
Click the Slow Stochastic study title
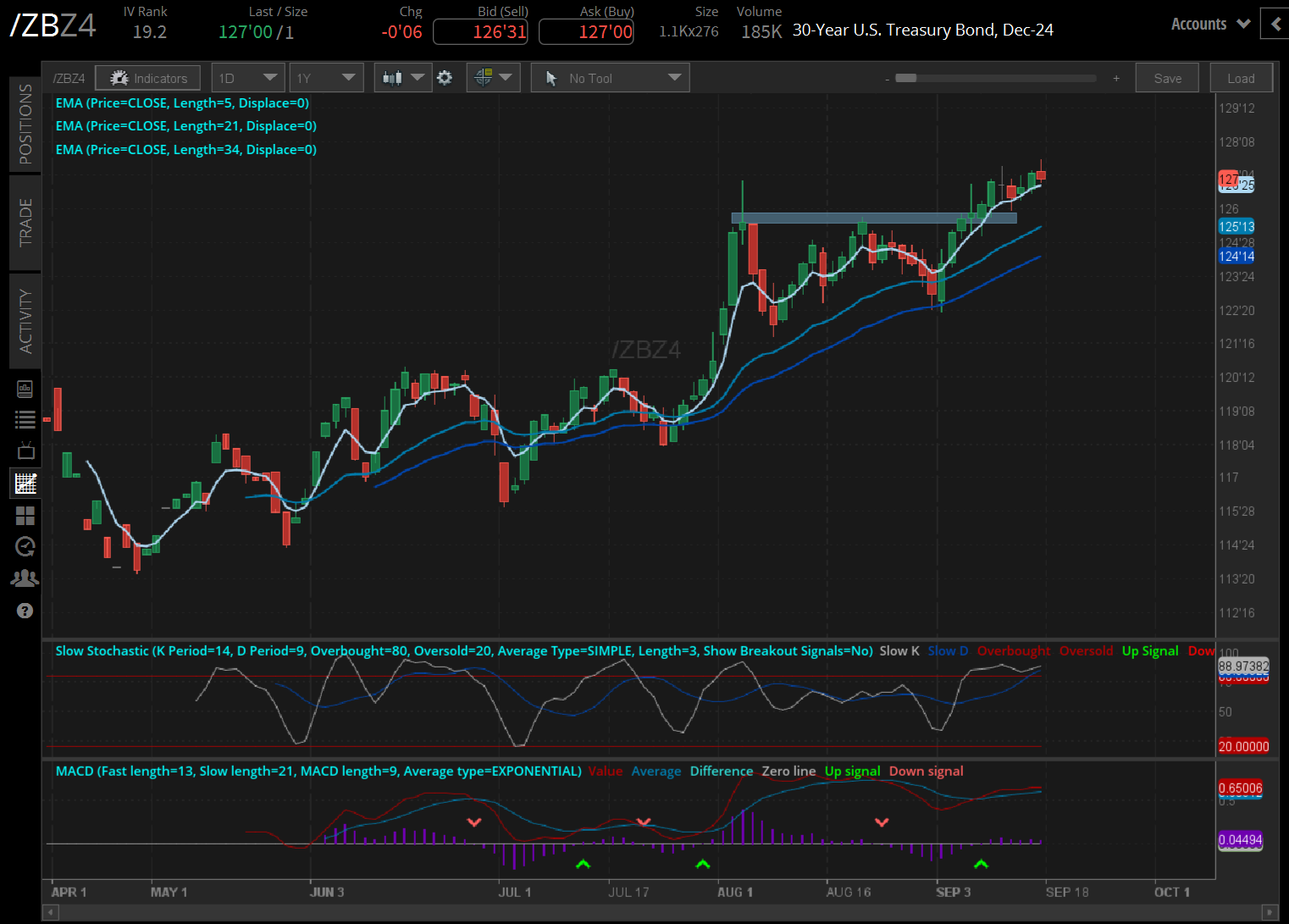[464, 651]
